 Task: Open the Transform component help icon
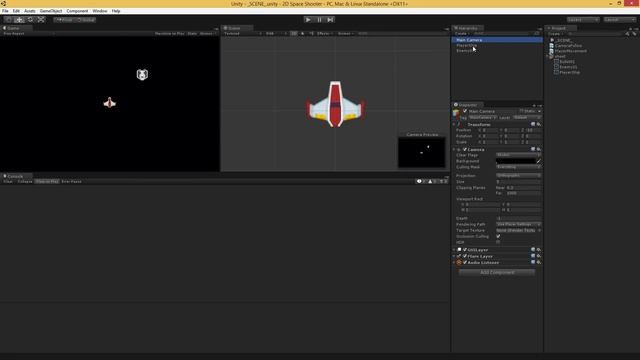533,124
